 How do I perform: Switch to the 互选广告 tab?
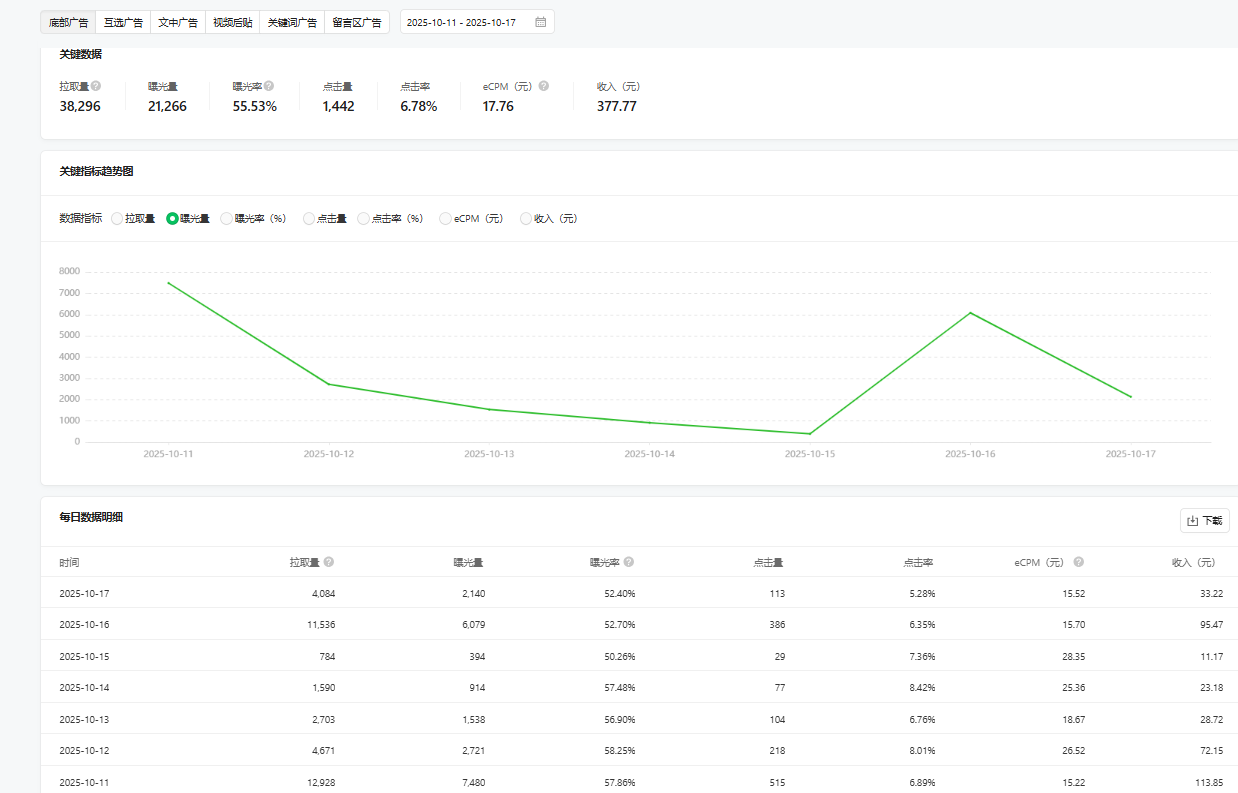pos(123,22)
